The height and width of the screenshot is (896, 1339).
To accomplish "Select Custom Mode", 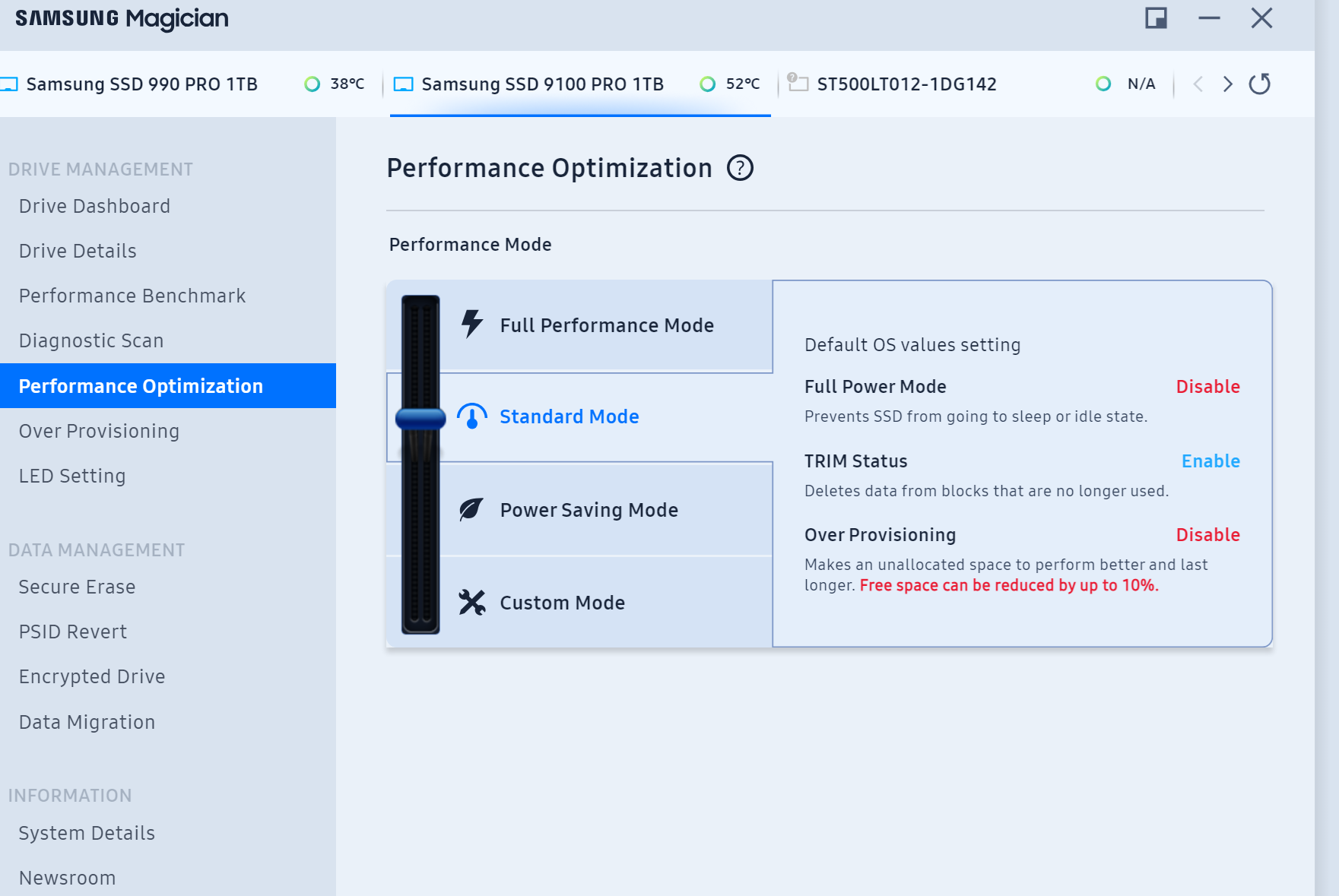I will pyautogui.click(x=579, y=603).
